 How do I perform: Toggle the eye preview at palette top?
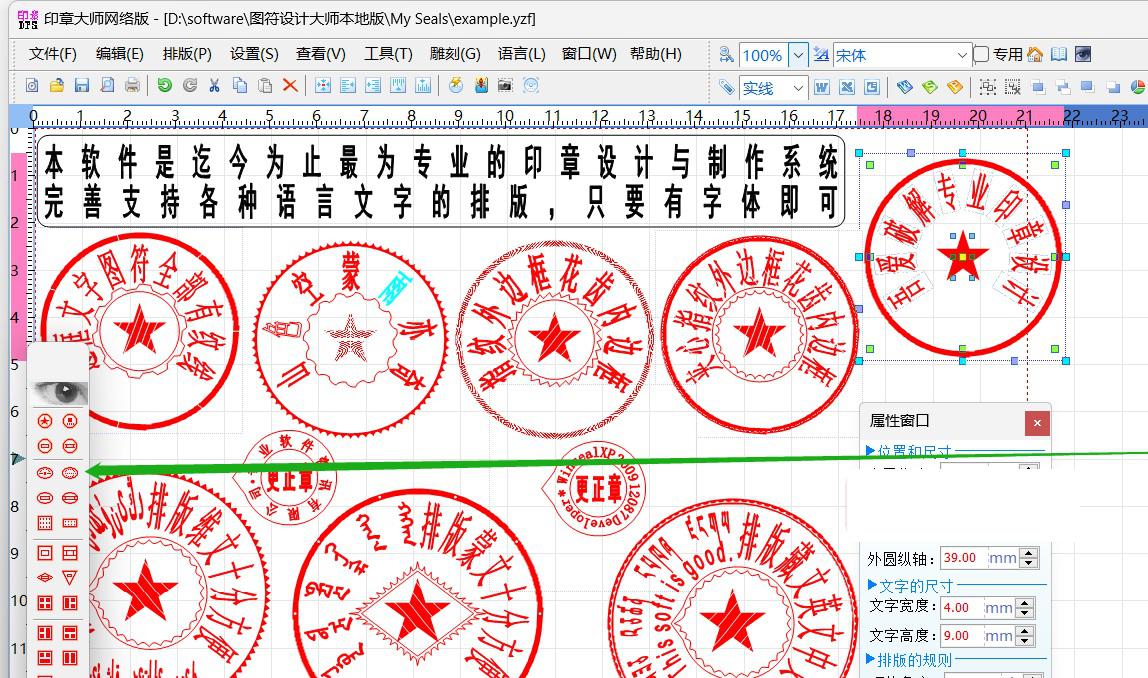(x=60, y=392)
